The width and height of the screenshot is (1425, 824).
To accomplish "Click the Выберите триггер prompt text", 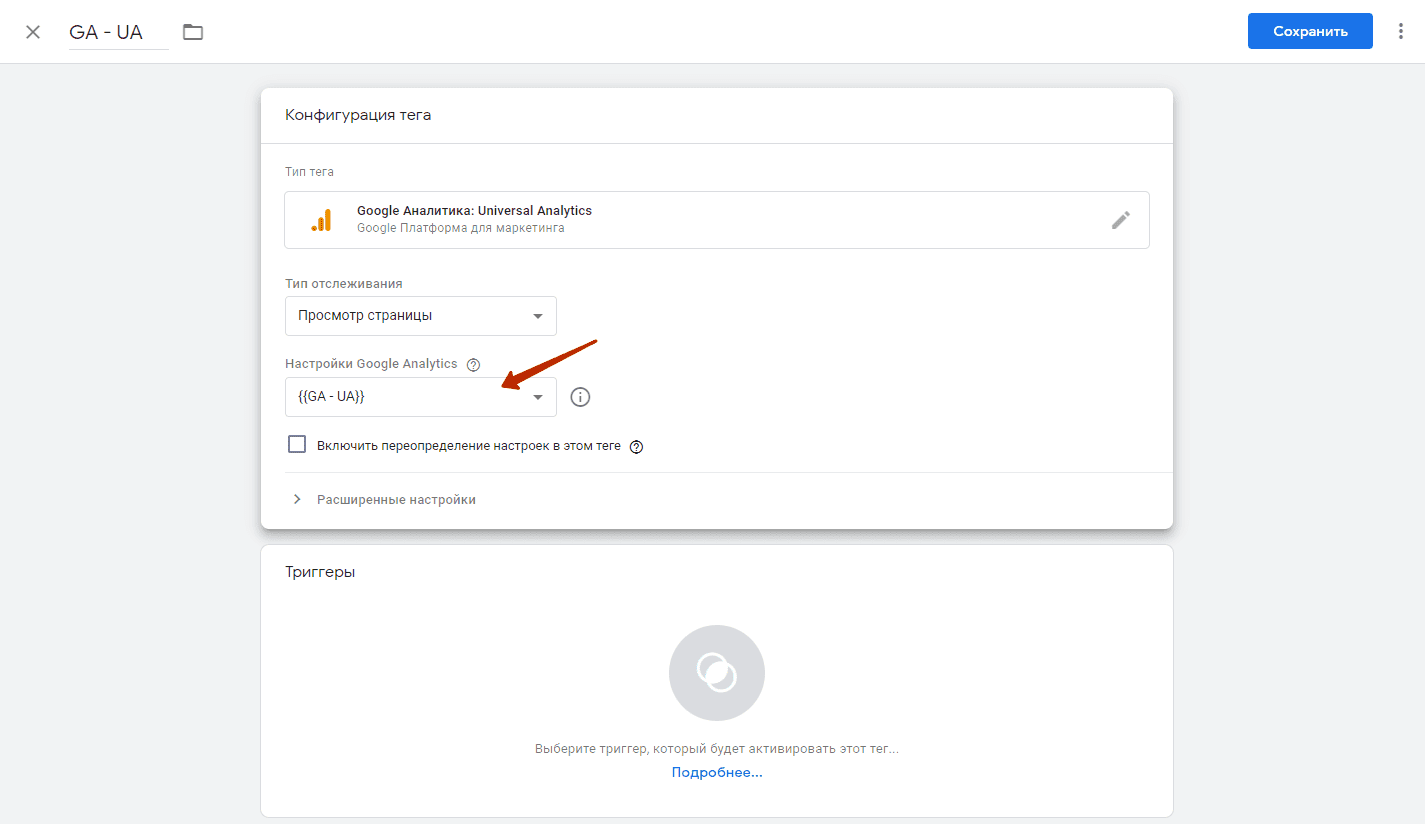I will (x=717, y=749).
